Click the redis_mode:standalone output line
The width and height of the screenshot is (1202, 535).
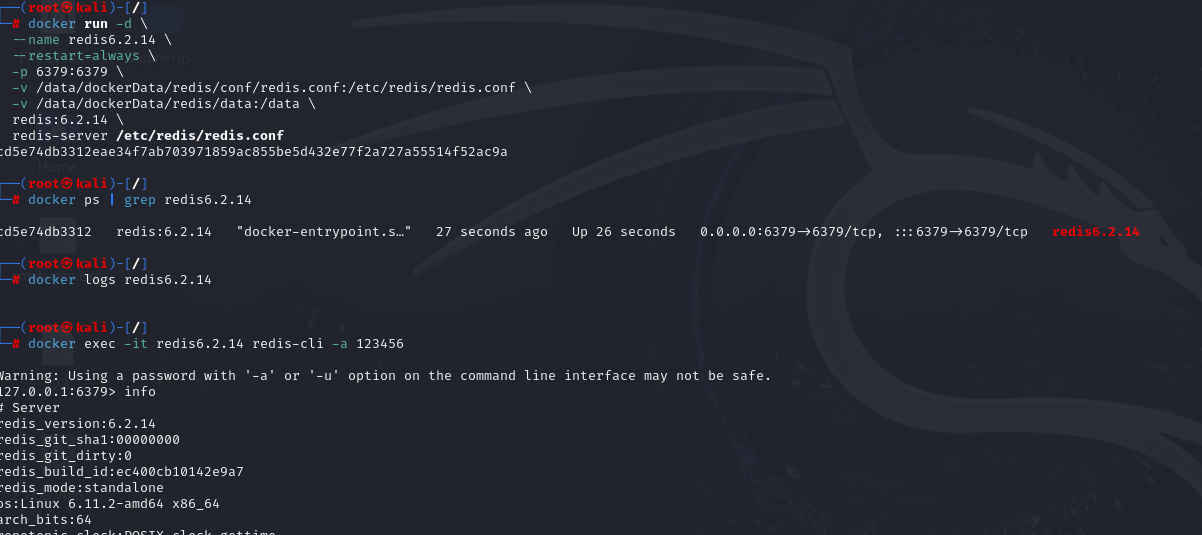tap(82, 488)
